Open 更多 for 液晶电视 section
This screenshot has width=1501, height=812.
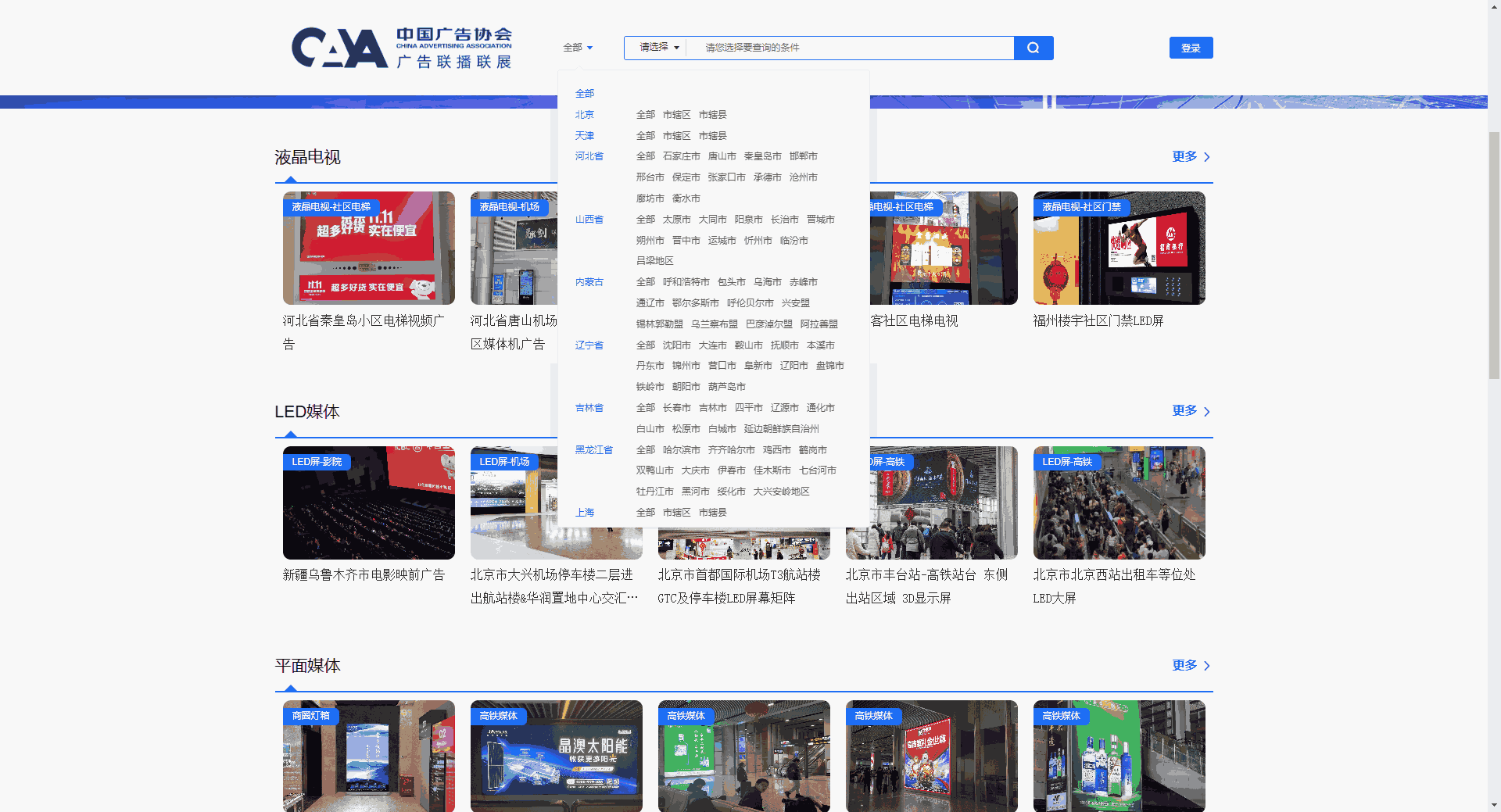tap(1190, 157)
